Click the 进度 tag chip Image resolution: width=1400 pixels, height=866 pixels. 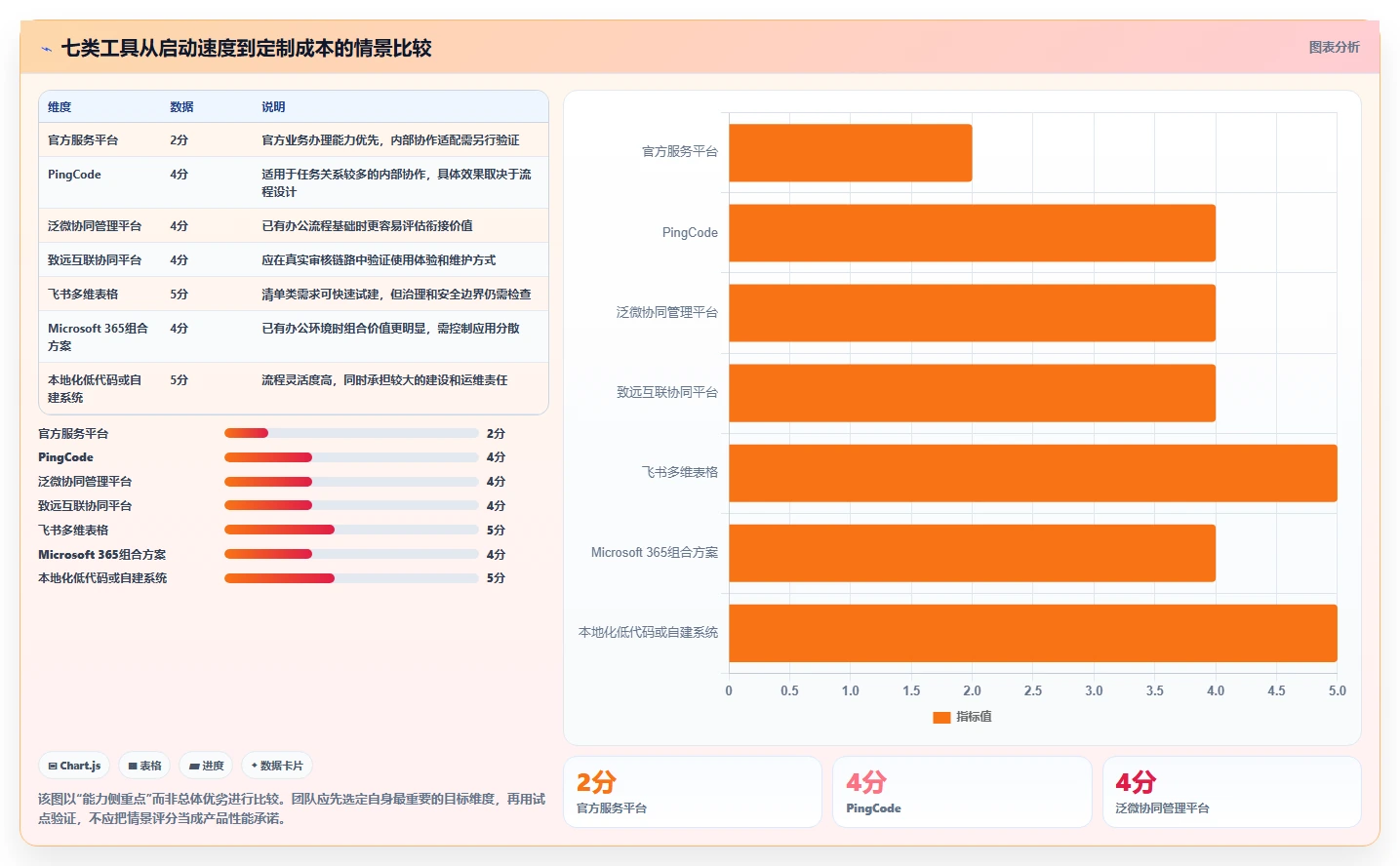(207, 766)
